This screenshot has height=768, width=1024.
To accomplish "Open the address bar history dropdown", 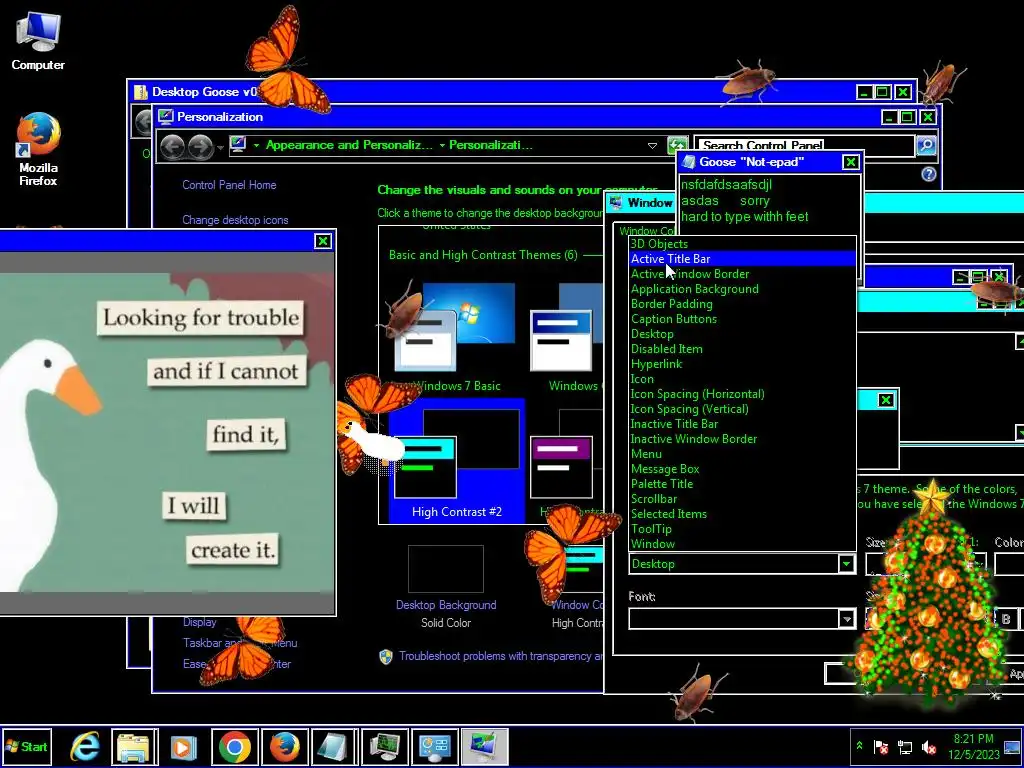I will click(652, 146).
